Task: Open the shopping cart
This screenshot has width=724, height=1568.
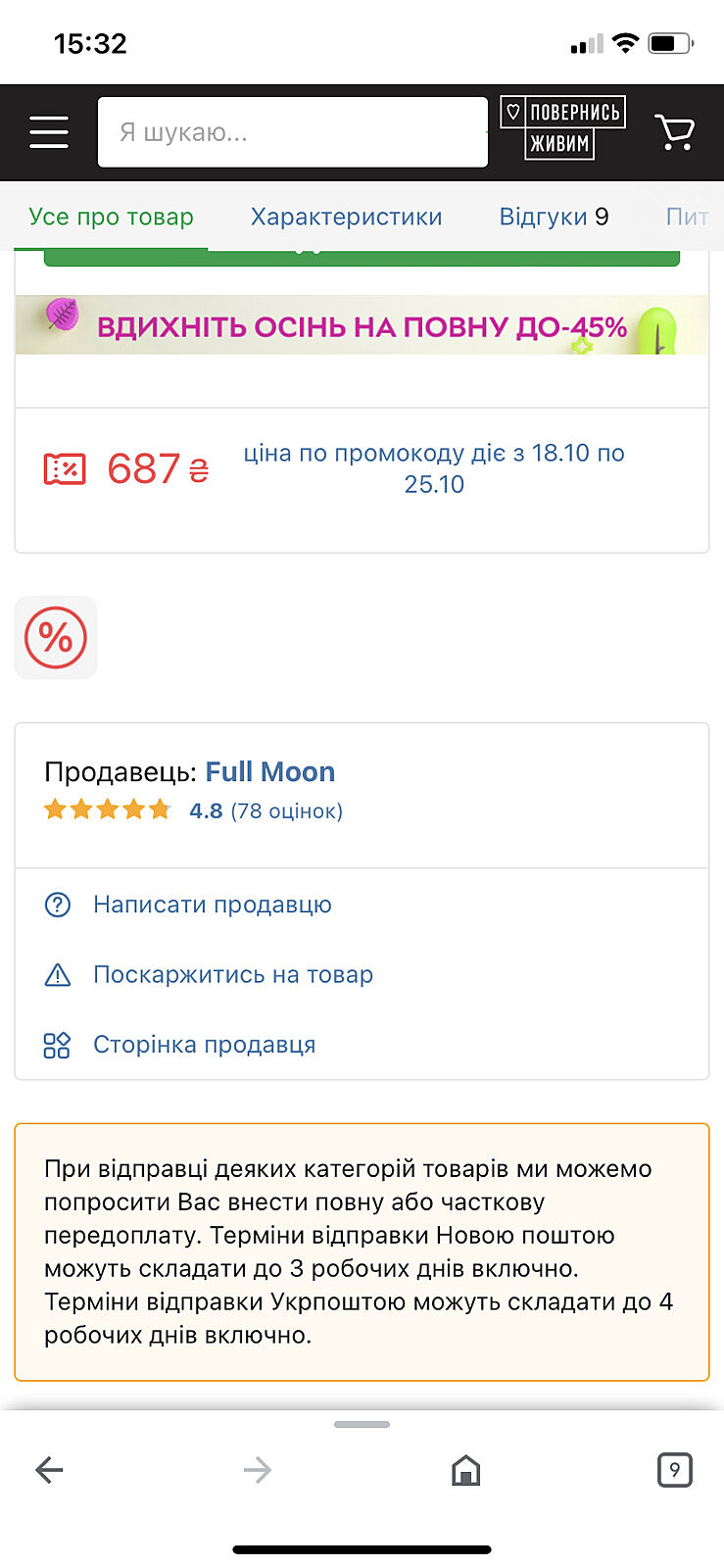Action: (674, 131)
